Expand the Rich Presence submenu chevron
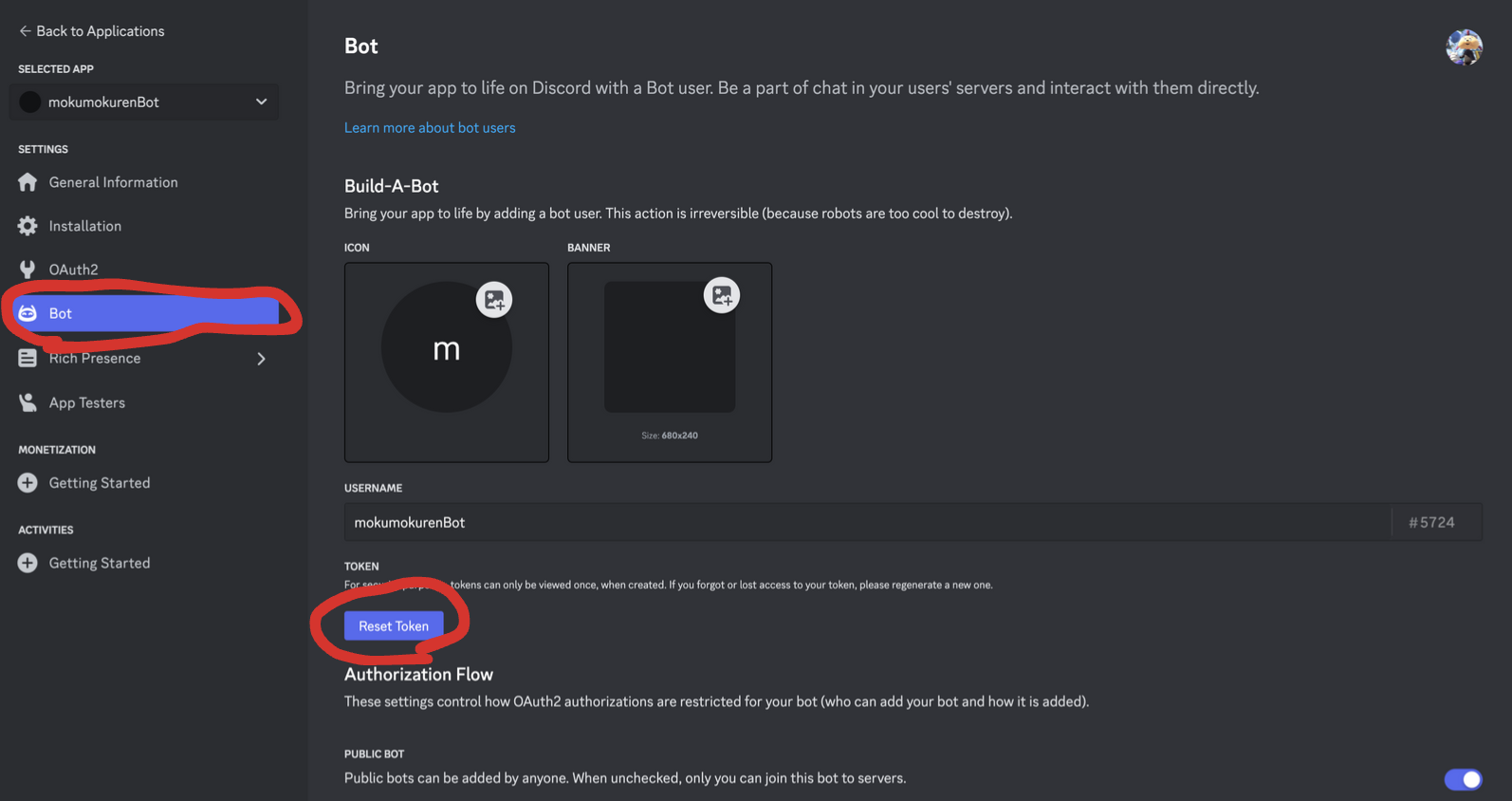The width and height of the screenshot is (1512, 801). (x=261, y=359)
